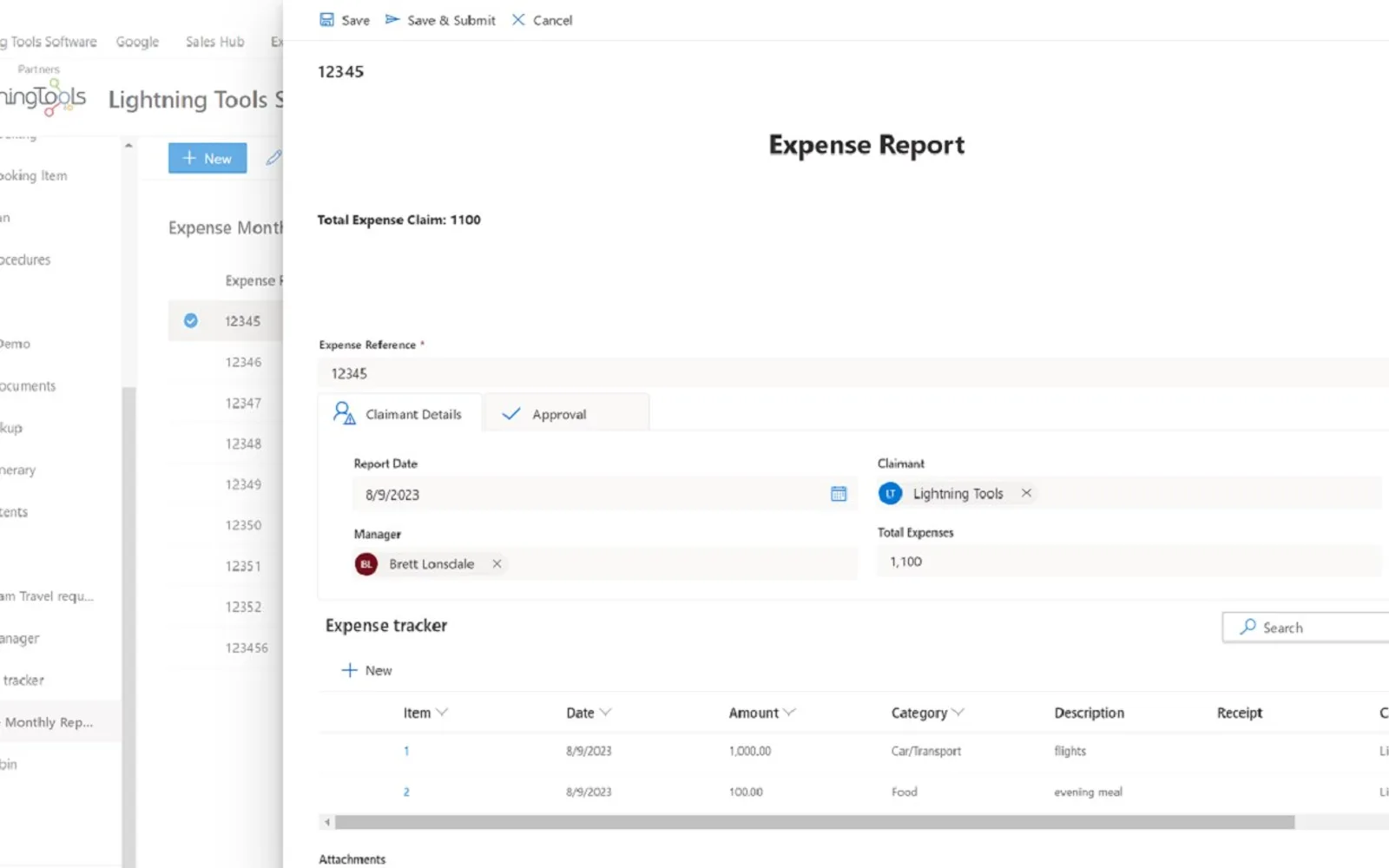Click the Lightning Tools claimant avatar
Screen dimensions: 1389x868
(x=890, y=493)
